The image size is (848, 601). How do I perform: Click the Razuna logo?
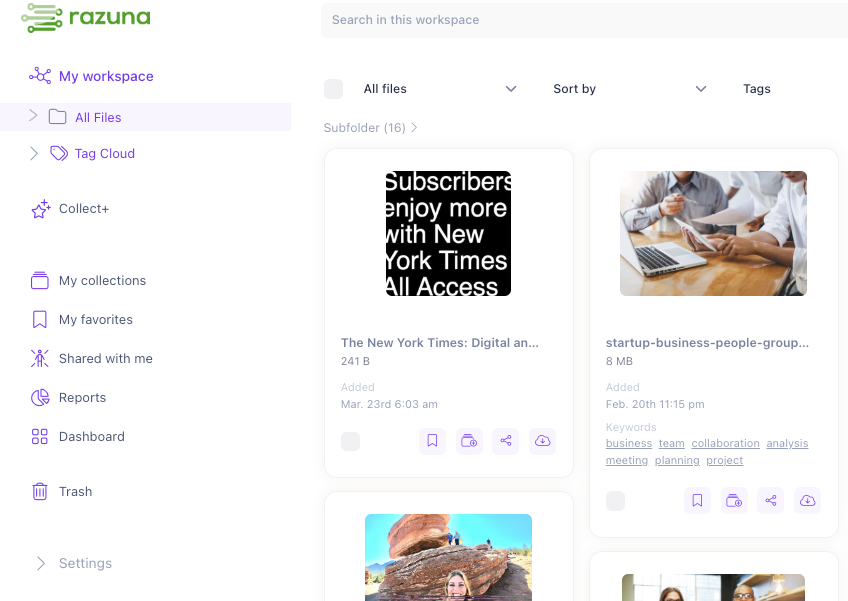[86, 17]
